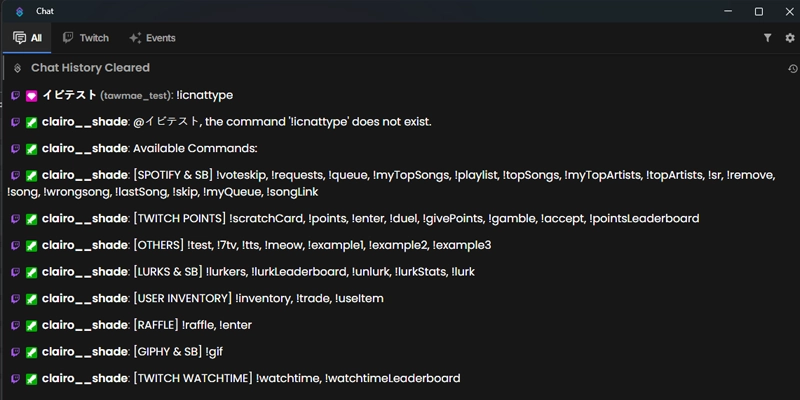Viewport: 800px width, 400px height.
Task: Click the pink heart badge beside イビテスト
Action: pyautogui.click(x=32, y=95)
